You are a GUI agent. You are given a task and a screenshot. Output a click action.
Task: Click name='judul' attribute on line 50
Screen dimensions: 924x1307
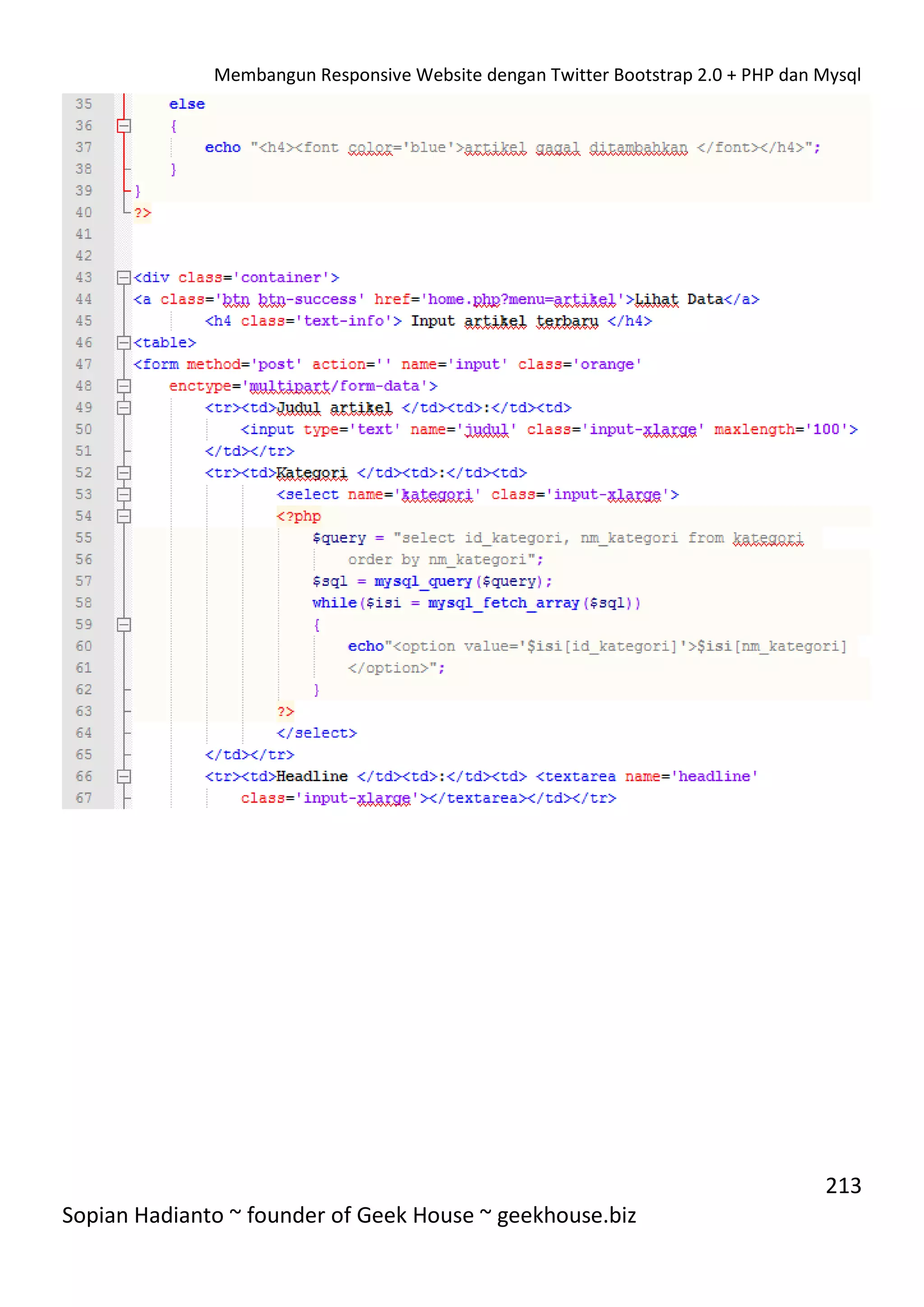[x=464, y=430]
